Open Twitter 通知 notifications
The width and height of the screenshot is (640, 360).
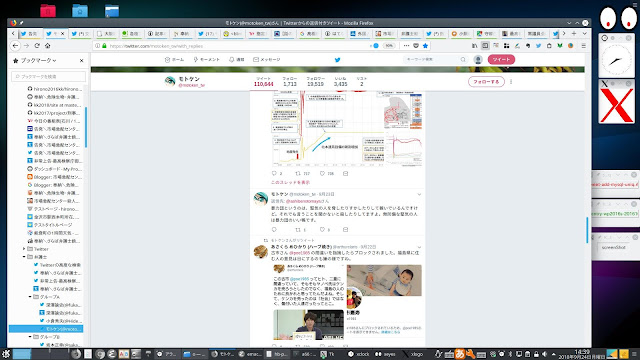[x=237, y=60]
